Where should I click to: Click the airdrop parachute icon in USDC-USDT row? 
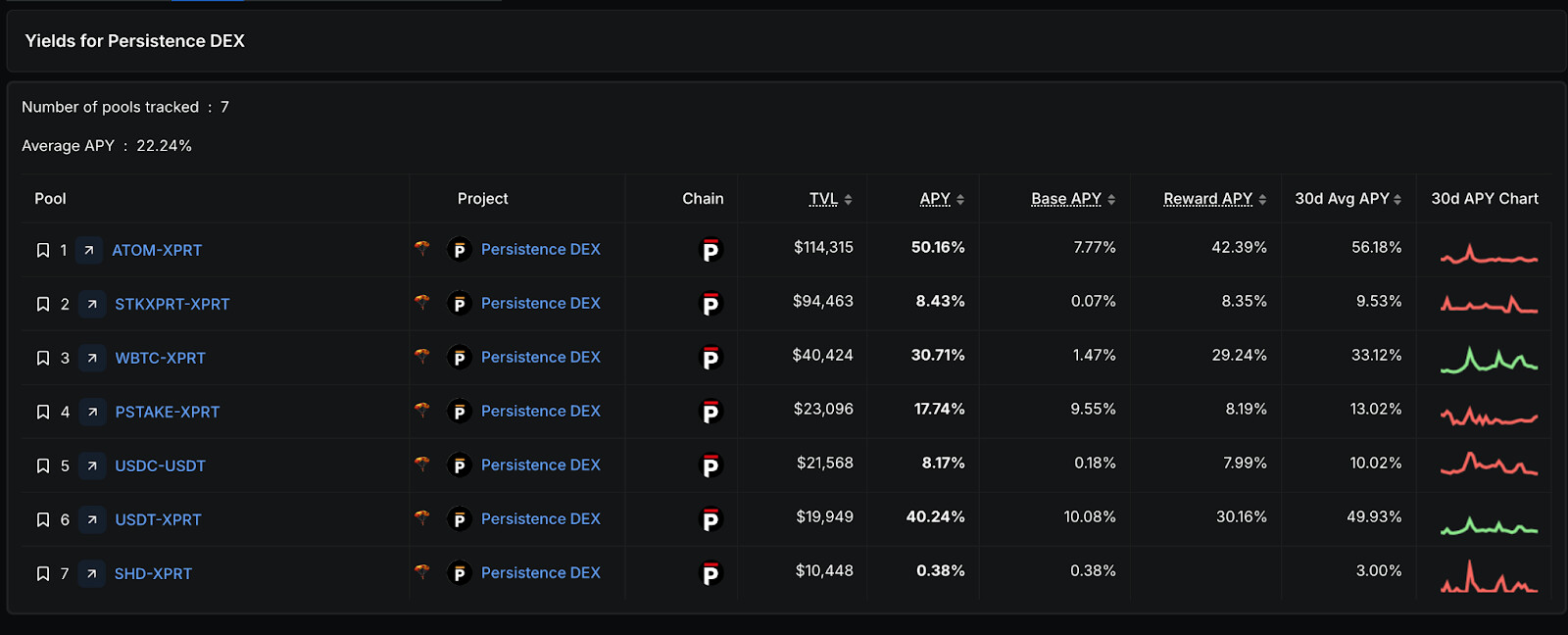tap(422, 464)
